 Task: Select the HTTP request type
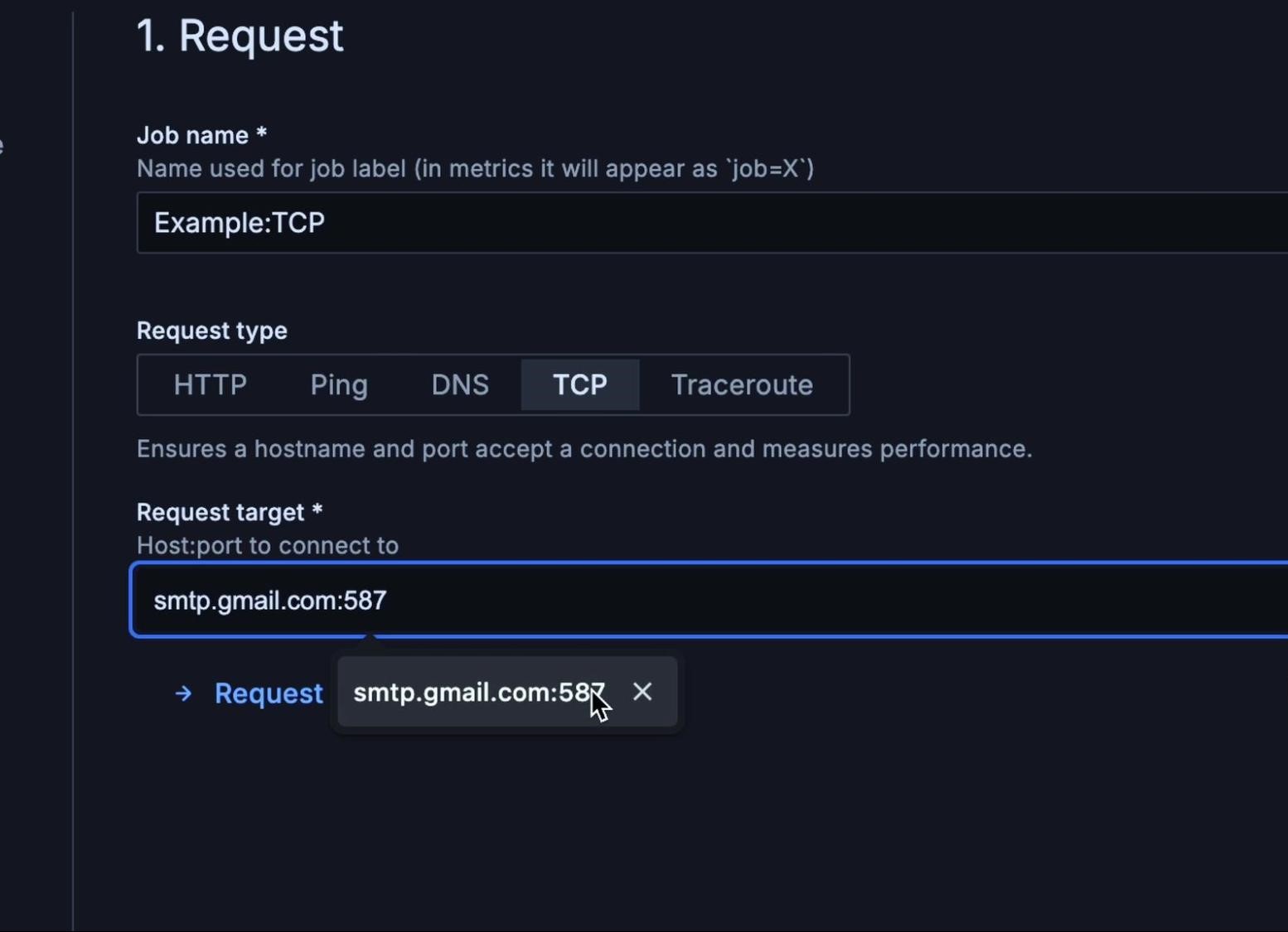click(211, 385)
